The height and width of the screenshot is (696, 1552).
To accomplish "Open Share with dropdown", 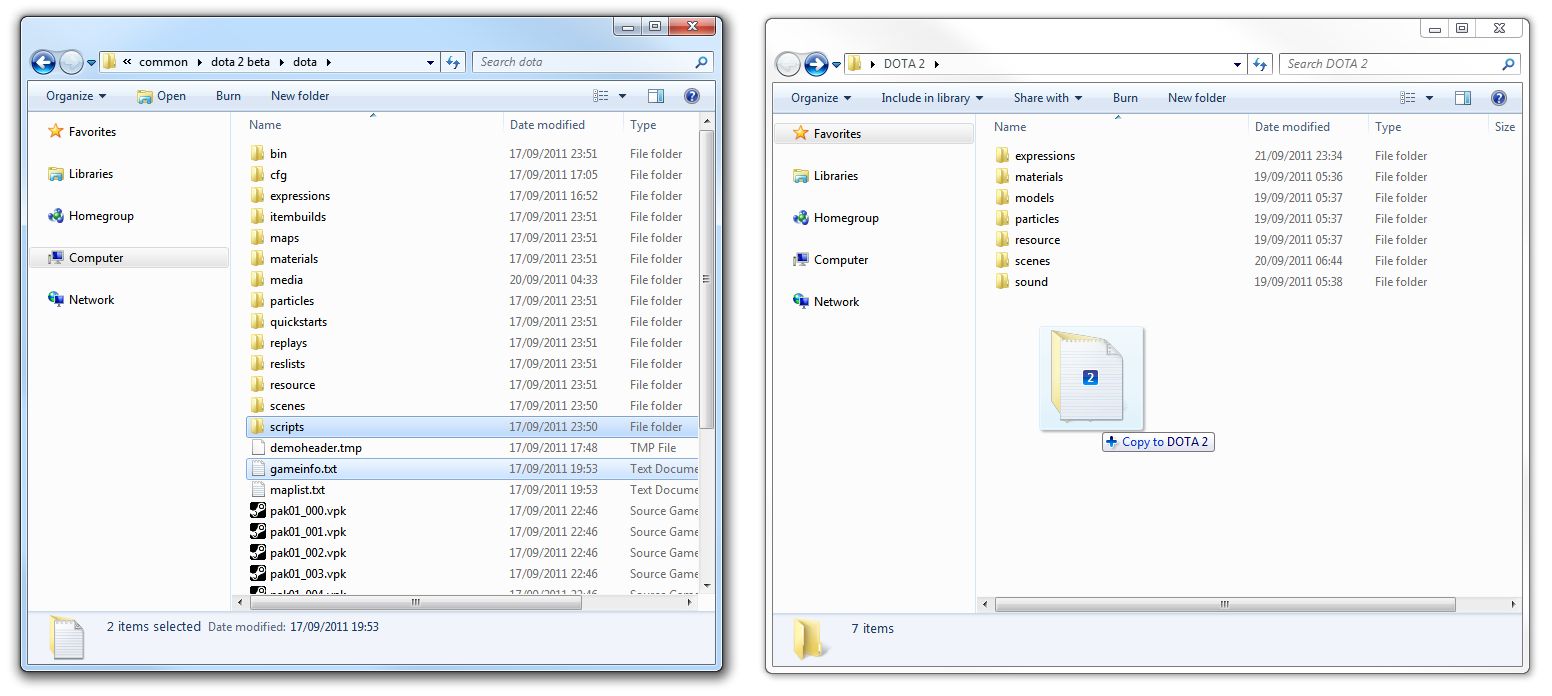I will click(1047, 98).
